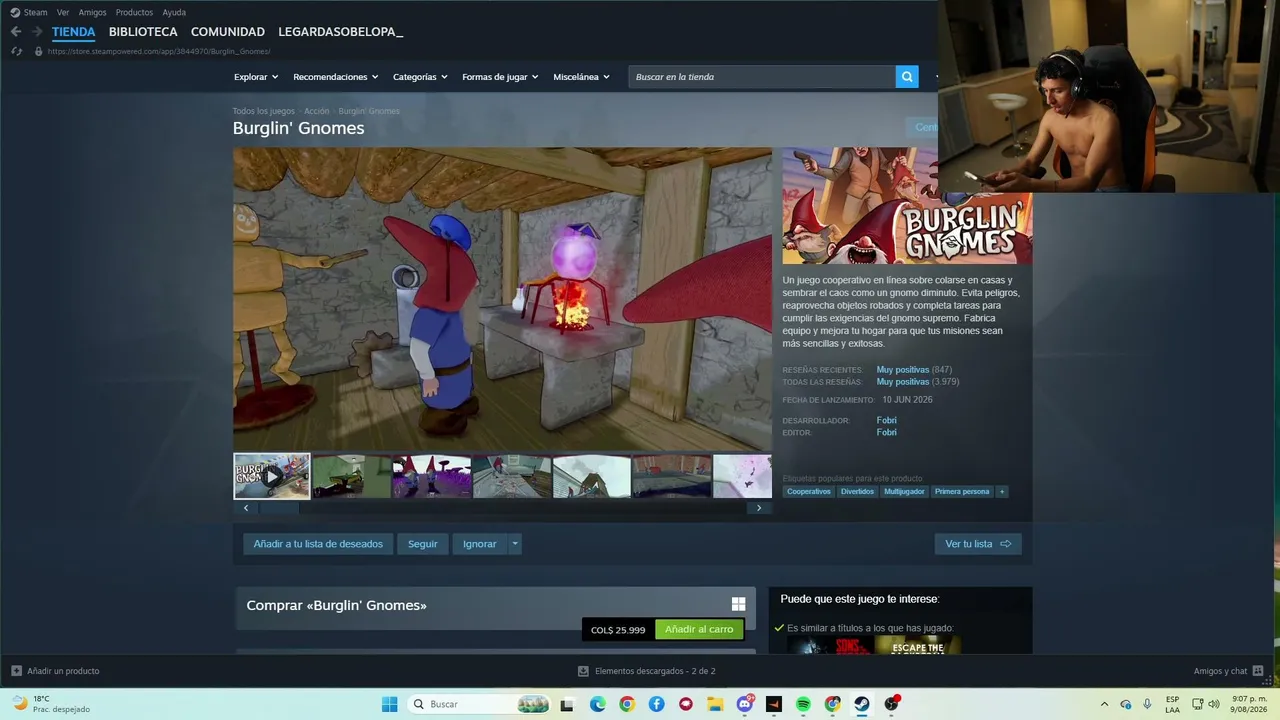The height and width of the screenshot is (720, 1280).
Task: Open the Categorías dropdown
Action: coord(420,77)
